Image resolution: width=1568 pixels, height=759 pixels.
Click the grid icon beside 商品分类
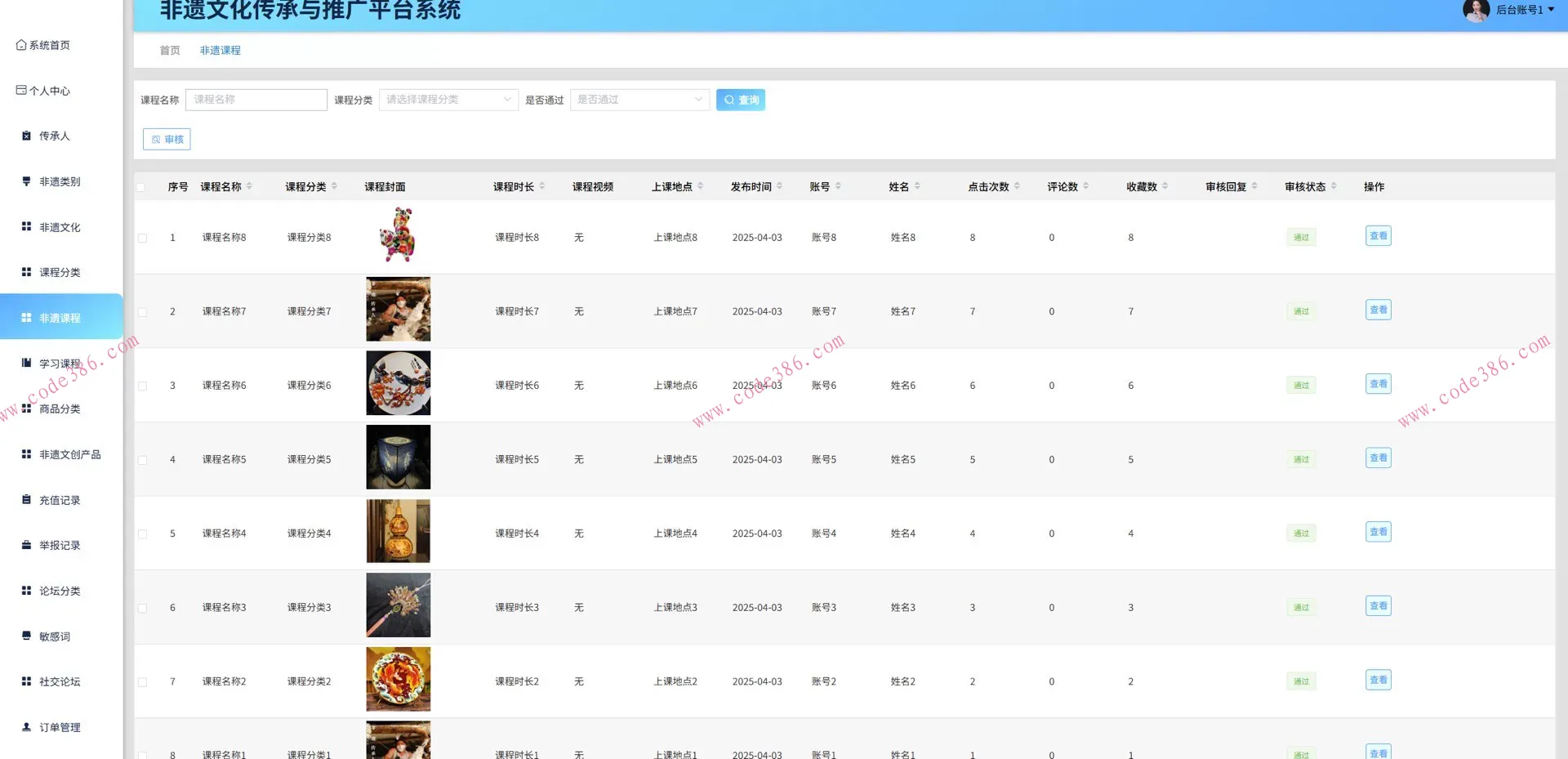pos(26,409)
